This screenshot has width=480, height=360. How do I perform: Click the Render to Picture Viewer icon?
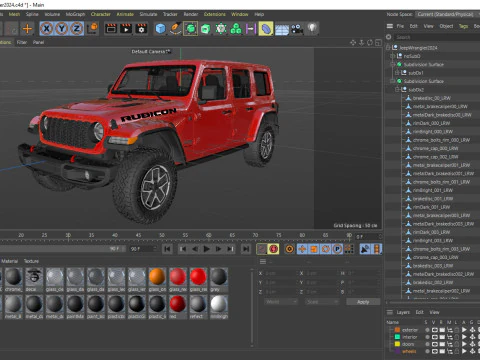coord(126,29)
